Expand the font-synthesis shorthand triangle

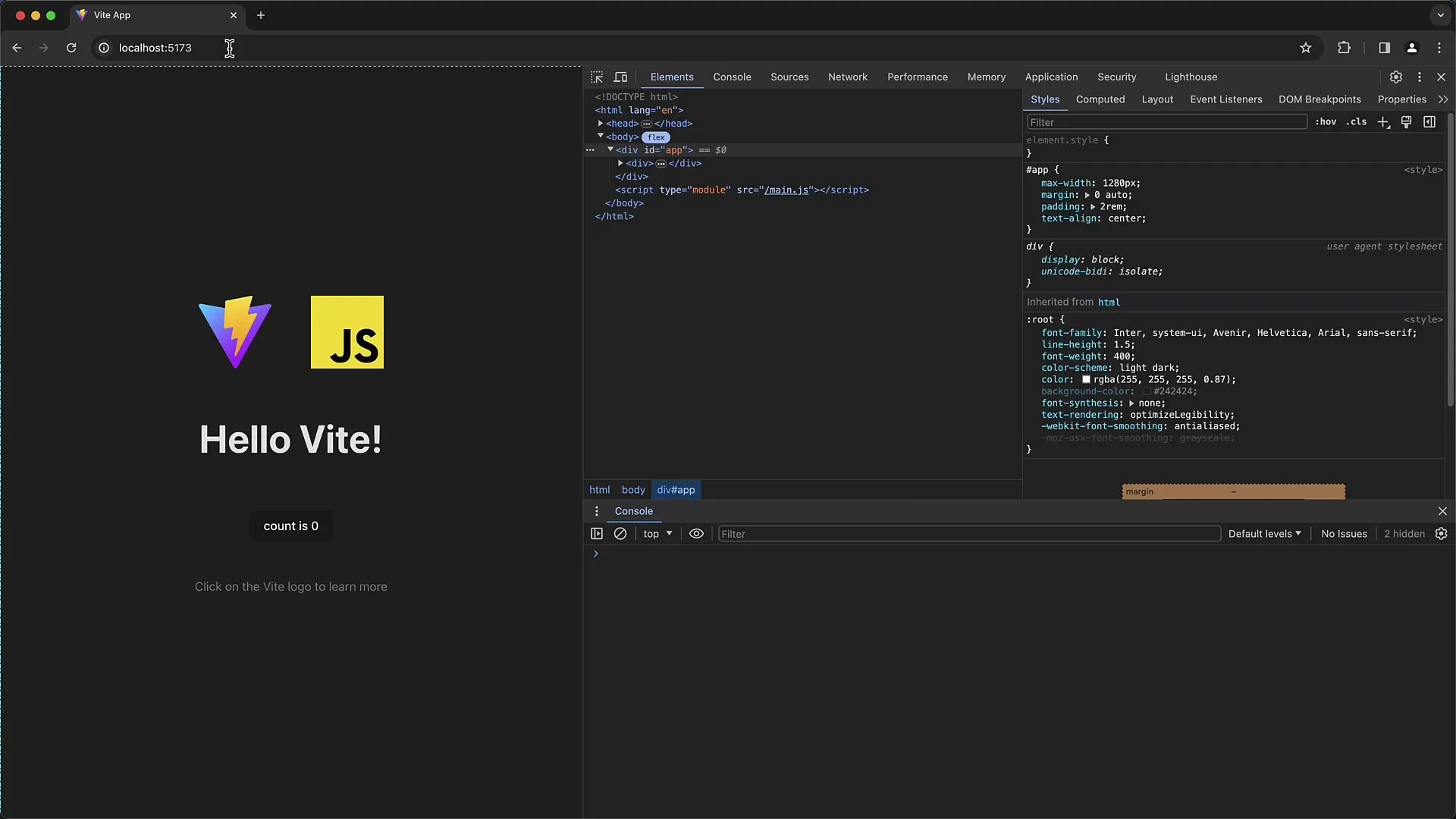click(x=1131, y=403)
